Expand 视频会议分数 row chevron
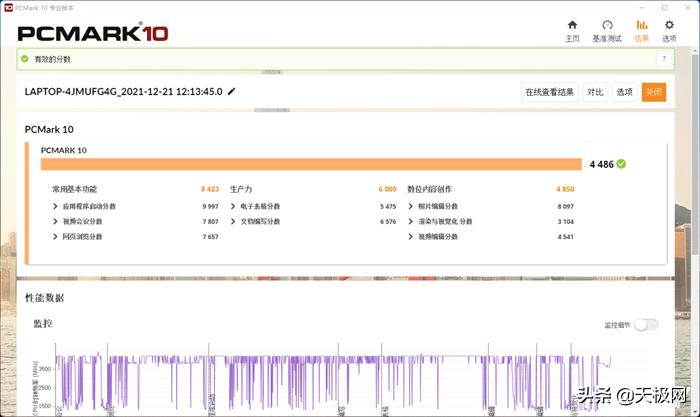 (x=55, y=221)
